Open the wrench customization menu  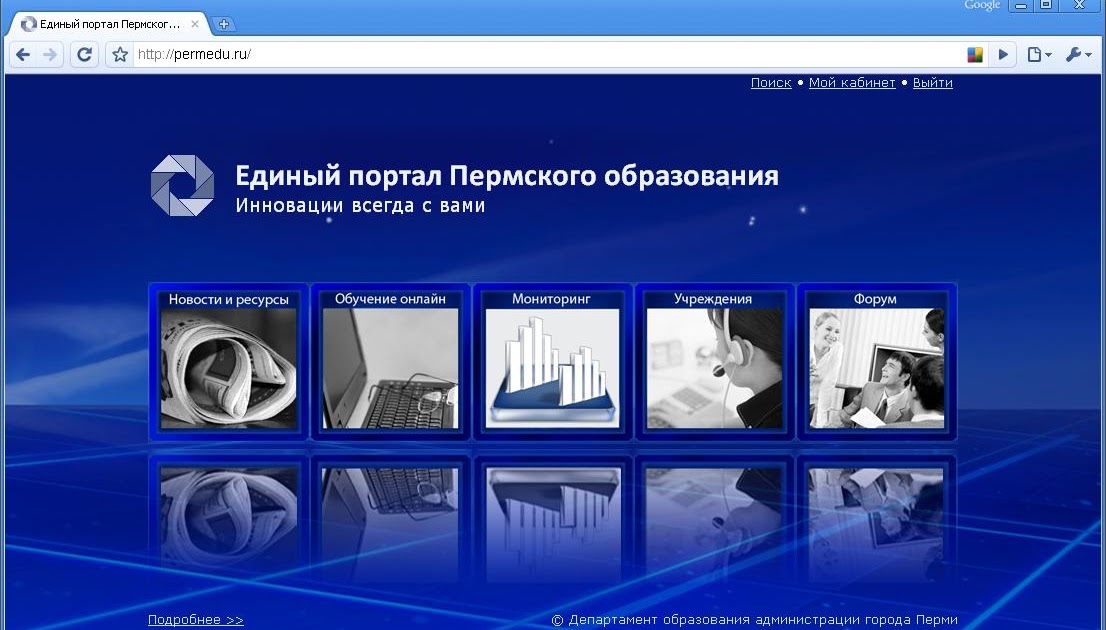click(1078, 54)
